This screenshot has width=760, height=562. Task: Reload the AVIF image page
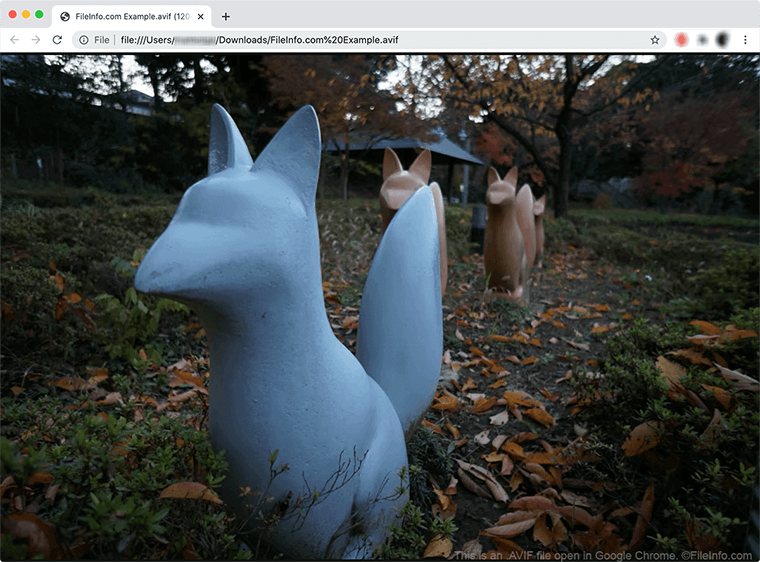pyautogui.click(x=58, y=40)
